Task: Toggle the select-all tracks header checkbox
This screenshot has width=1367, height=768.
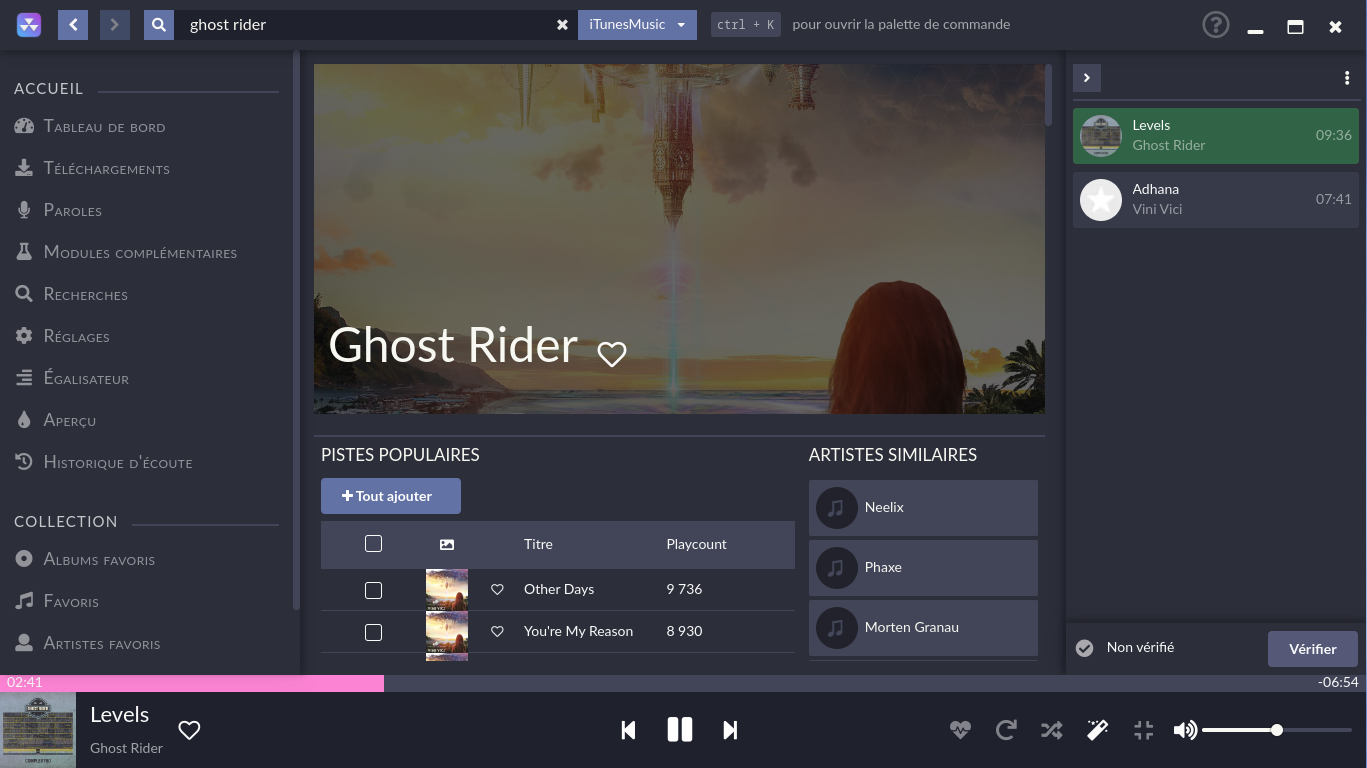Action: pos(373,544)
